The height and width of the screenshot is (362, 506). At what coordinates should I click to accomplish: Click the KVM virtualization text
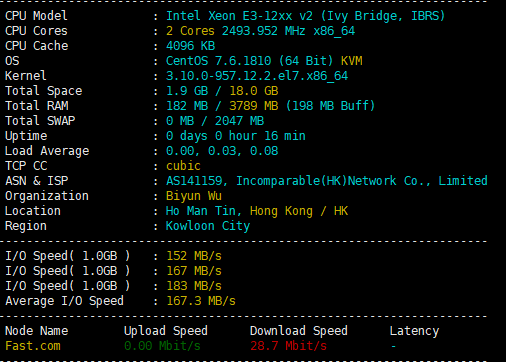(351, 61)
